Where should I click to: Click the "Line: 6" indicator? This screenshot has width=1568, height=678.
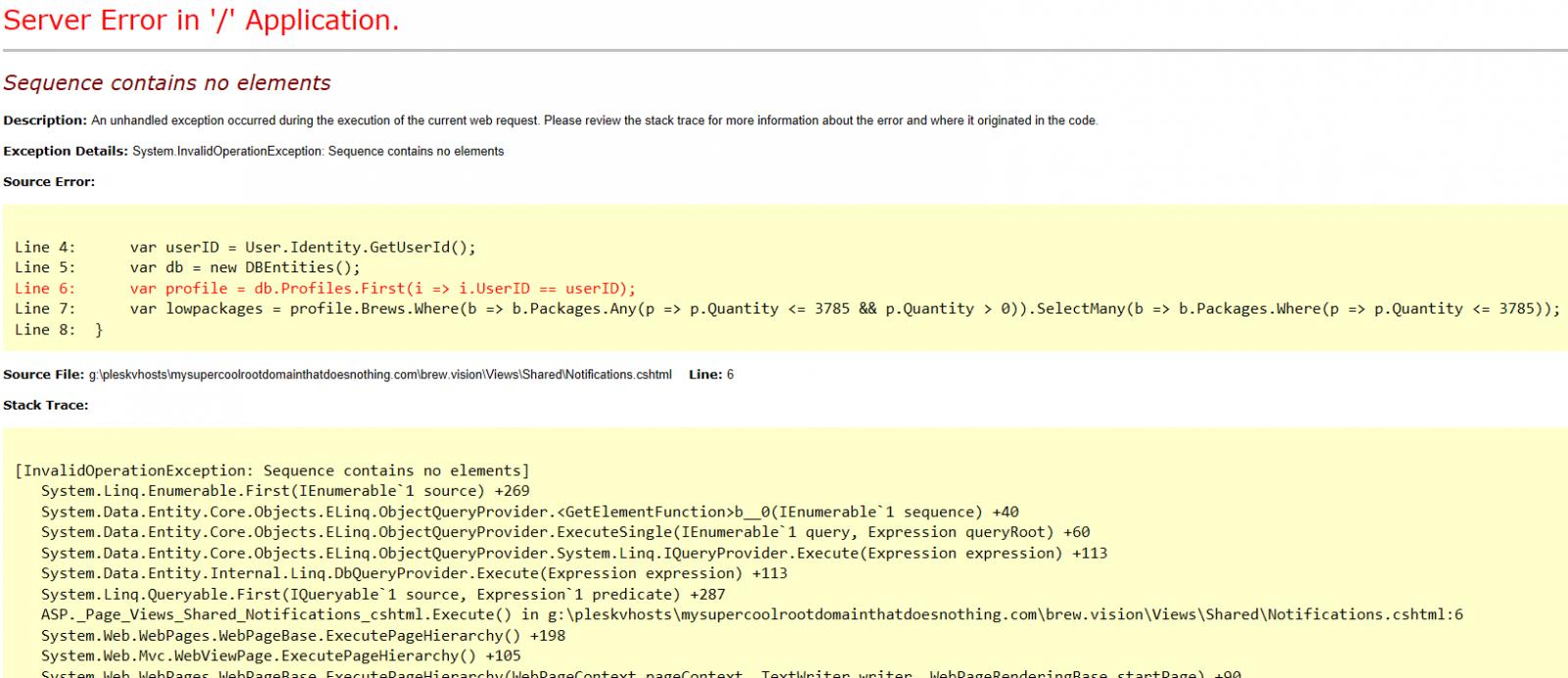click(x=711, y=374)
